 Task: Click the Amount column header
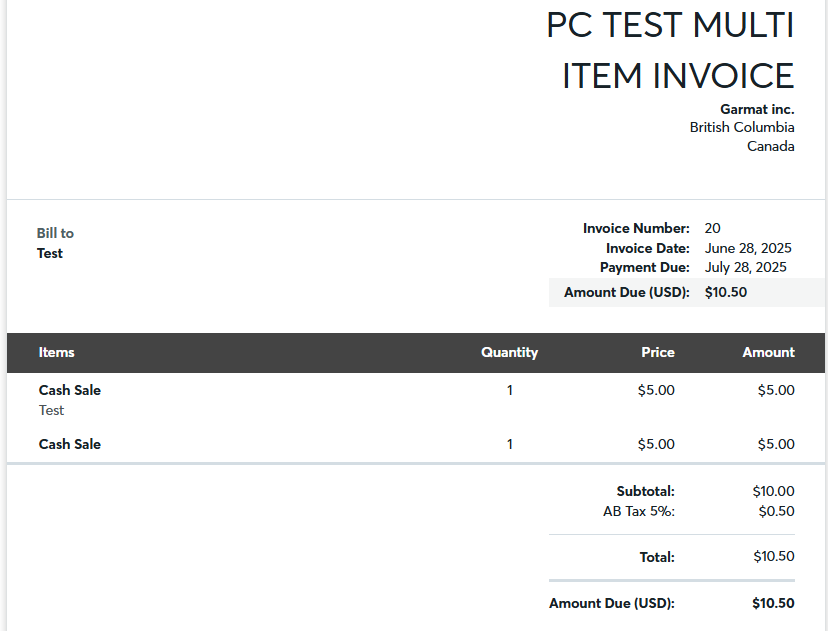pyautogui.click(x=768, y=352)
